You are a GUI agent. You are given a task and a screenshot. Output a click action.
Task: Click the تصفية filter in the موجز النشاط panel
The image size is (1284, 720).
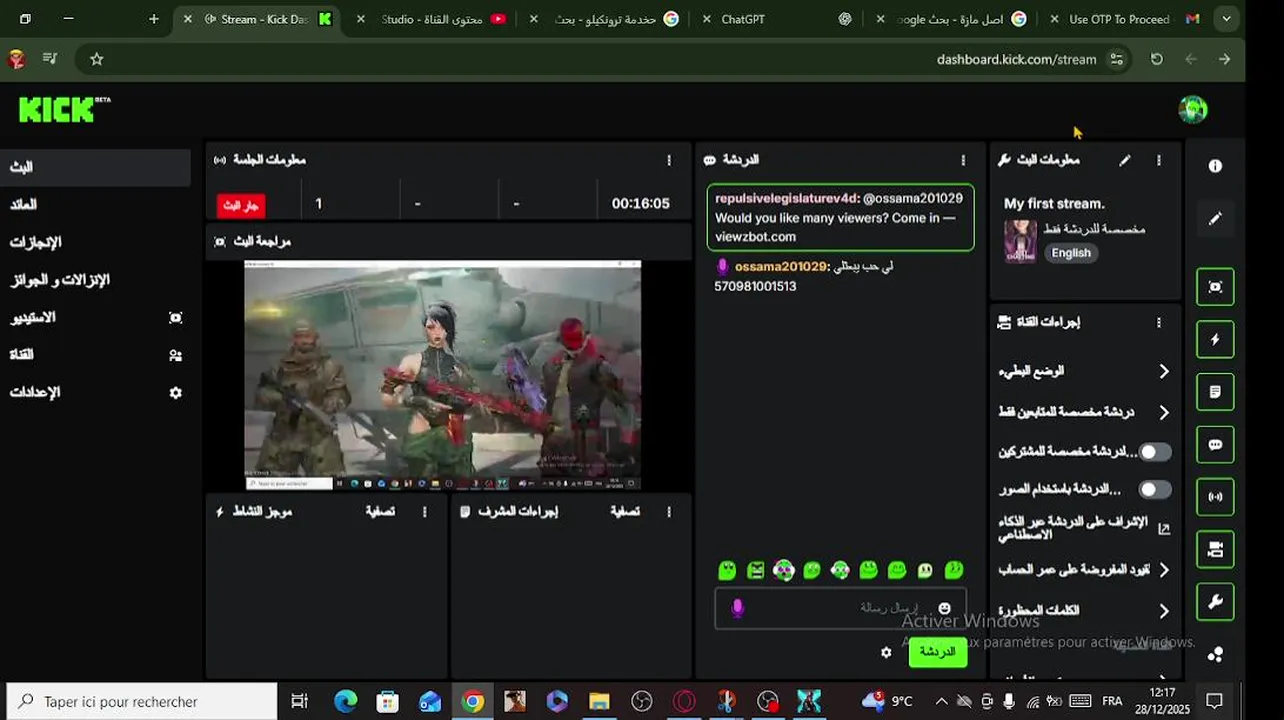tap(380, 511)
